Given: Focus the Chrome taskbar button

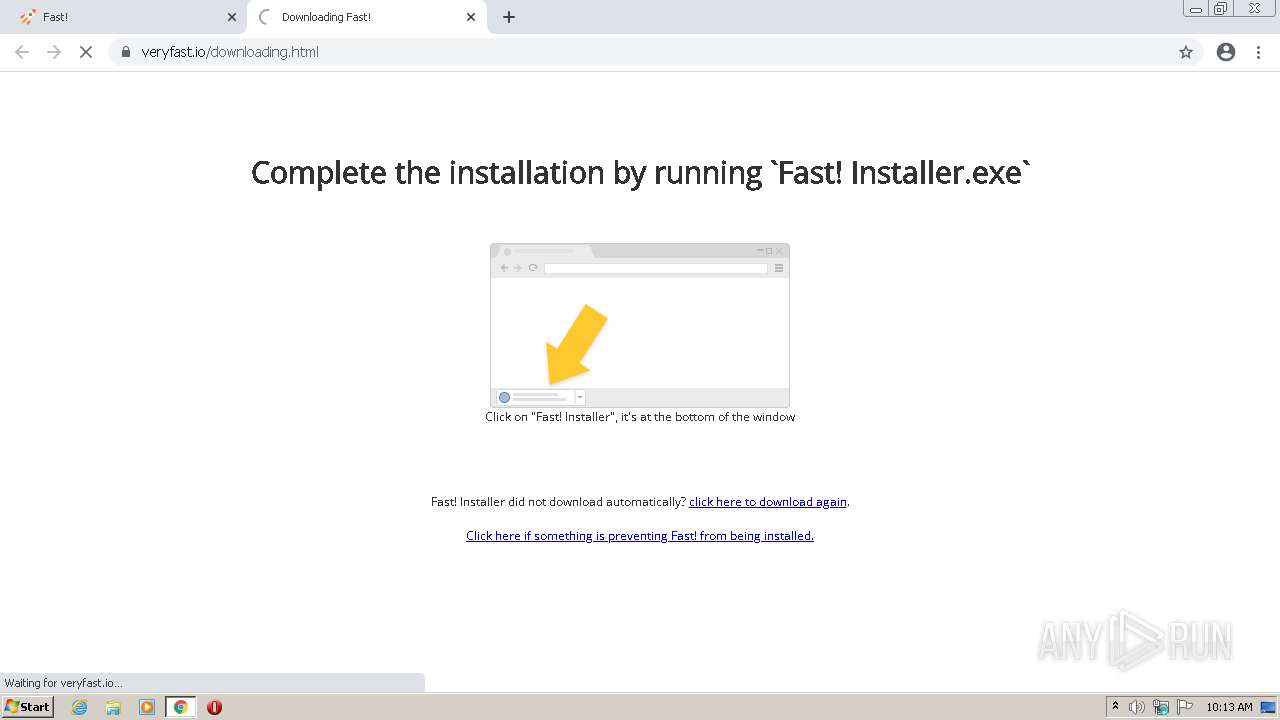Looking at the screenshot, I should (181, 707).
